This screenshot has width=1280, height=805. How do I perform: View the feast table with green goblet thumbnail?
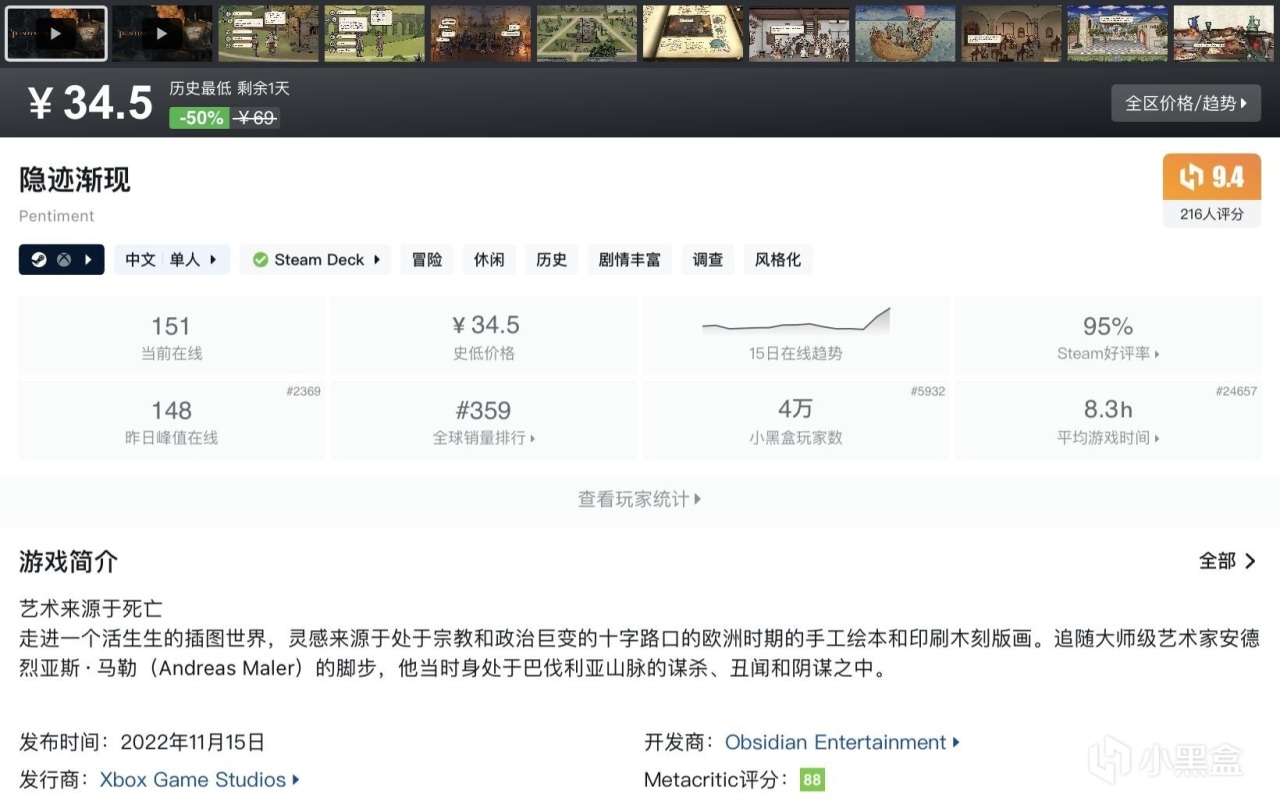coord(1222,33)
